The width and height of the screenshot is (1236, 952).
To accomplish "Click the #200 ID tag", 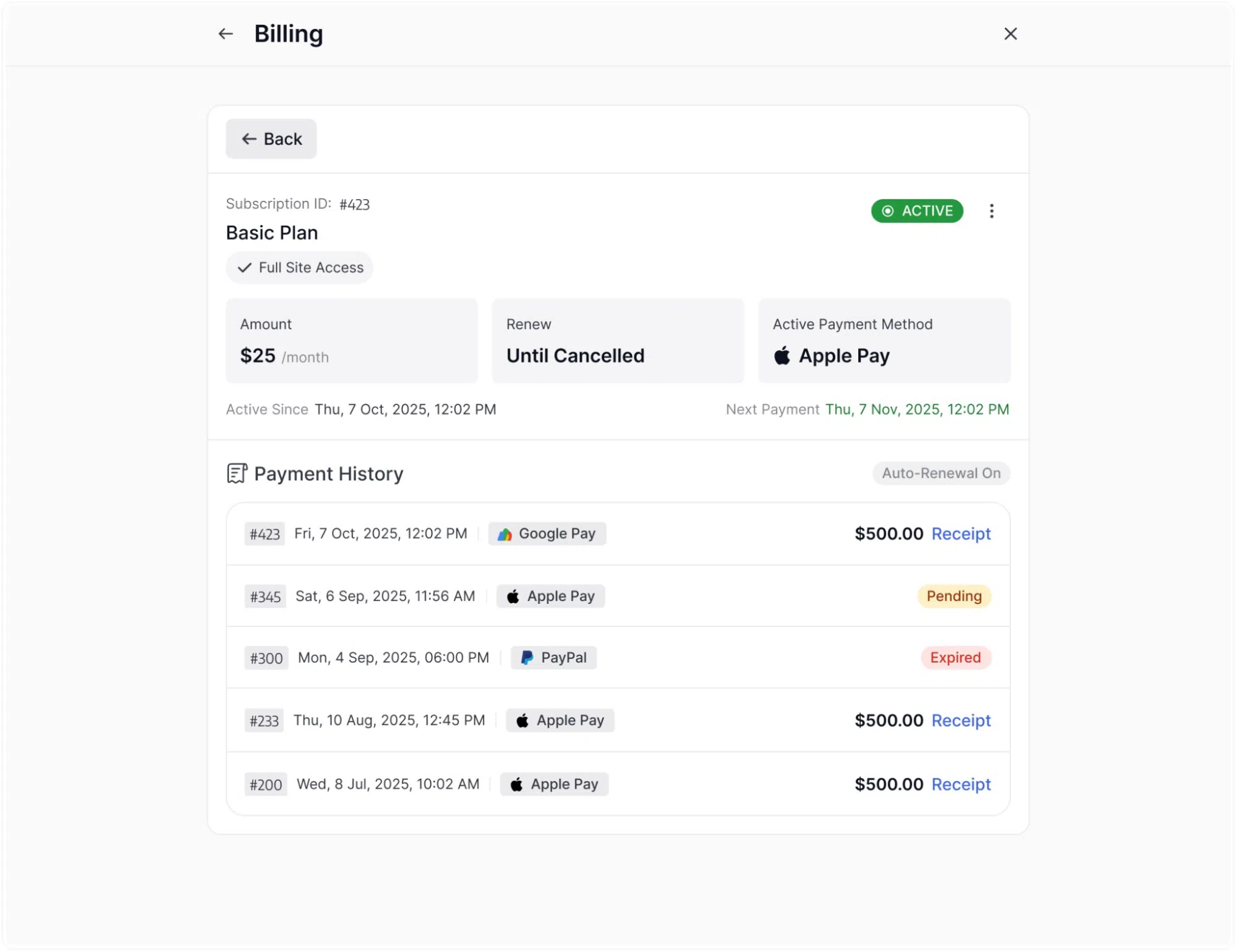I will tap(266, 785).
